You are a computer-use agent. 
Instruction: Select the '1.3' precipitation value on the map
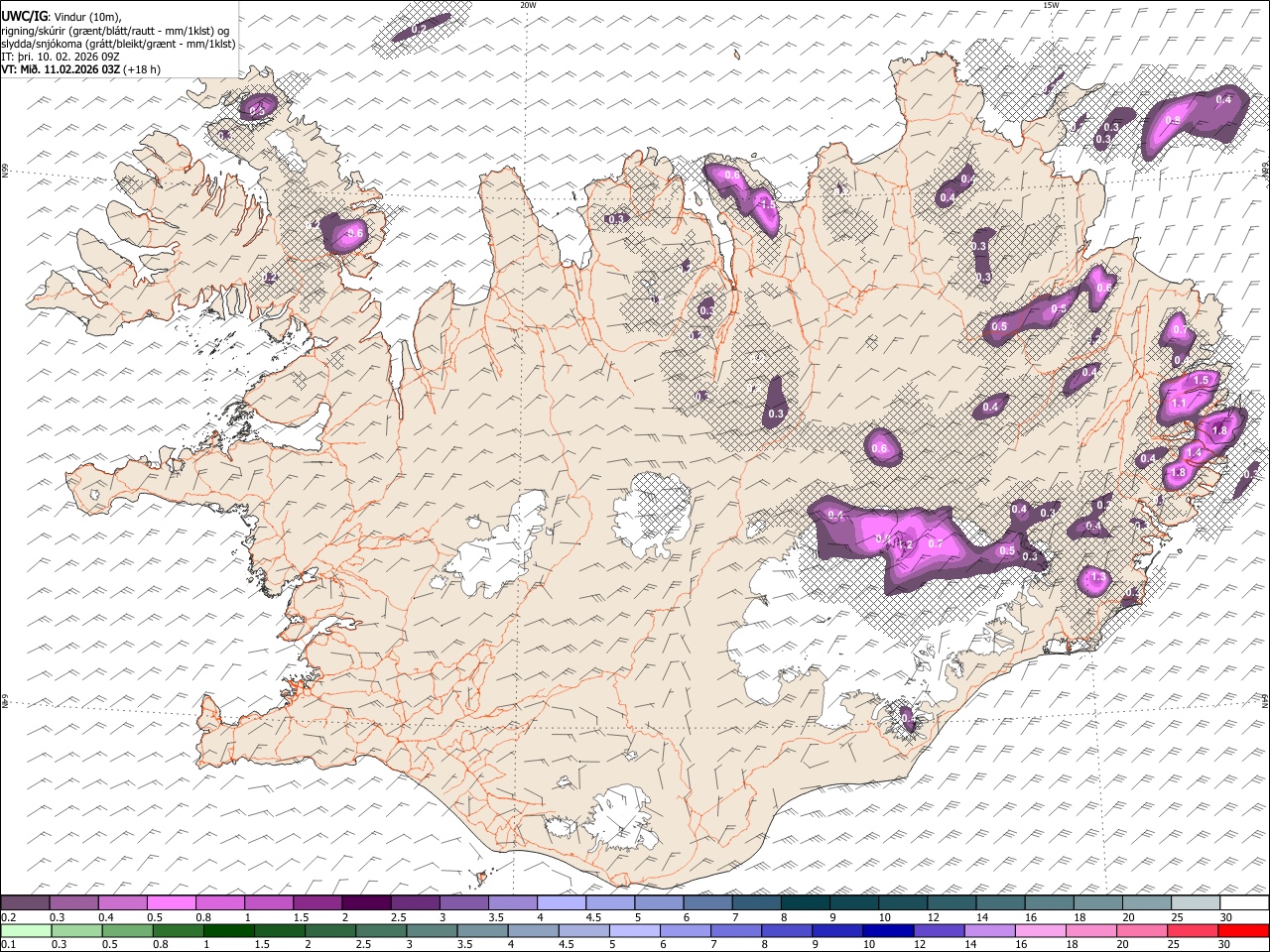pyautogui.click(x=1097, y=577)
